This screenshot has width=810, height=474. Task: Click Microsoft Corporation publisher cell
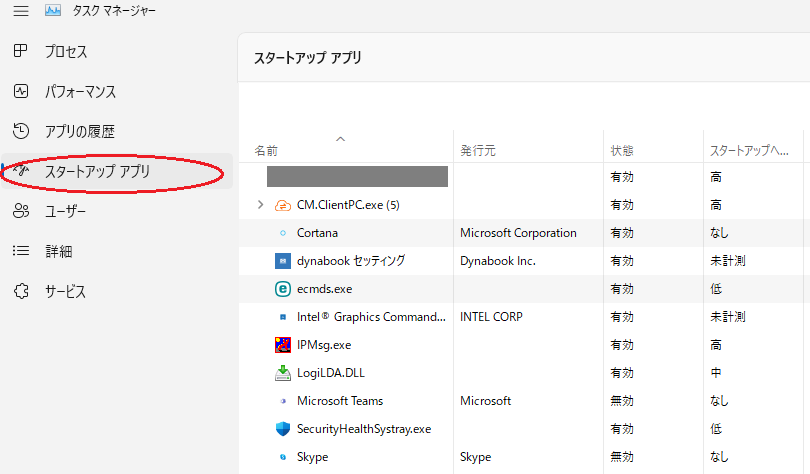point(518,233)
